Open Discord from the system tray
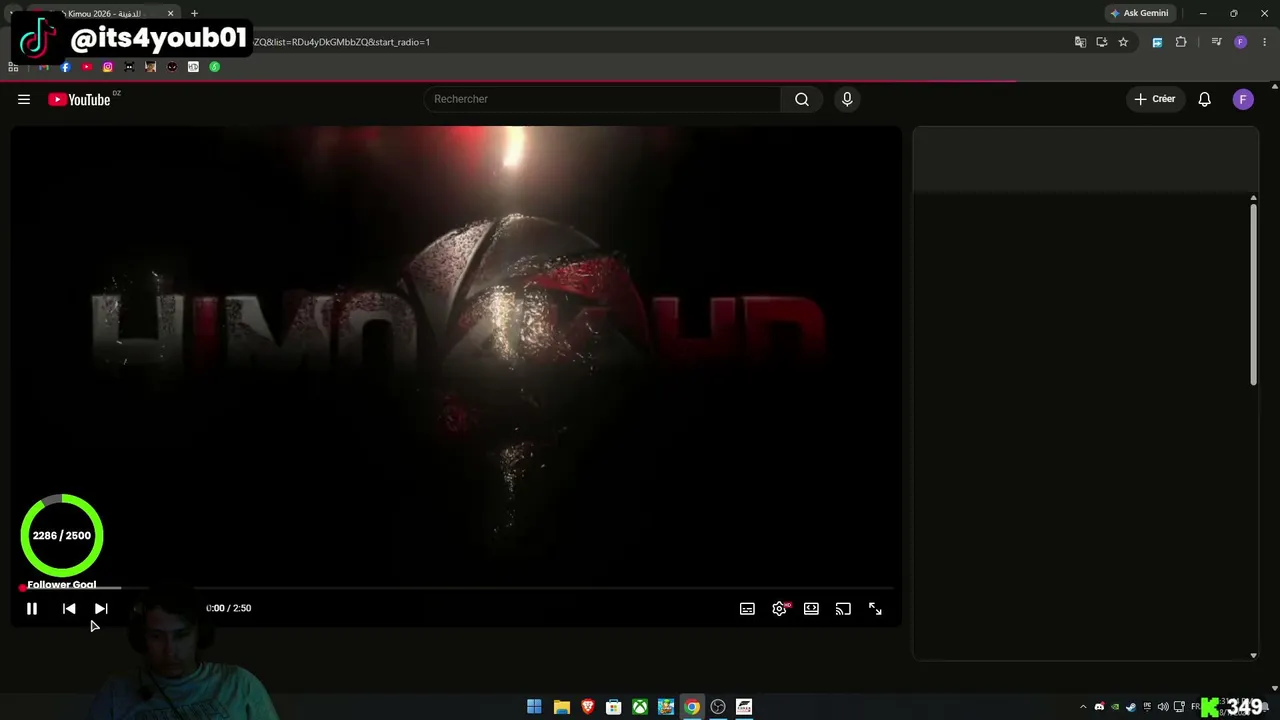This screenshot has width=1280, height=720. tap(1099, 707)
